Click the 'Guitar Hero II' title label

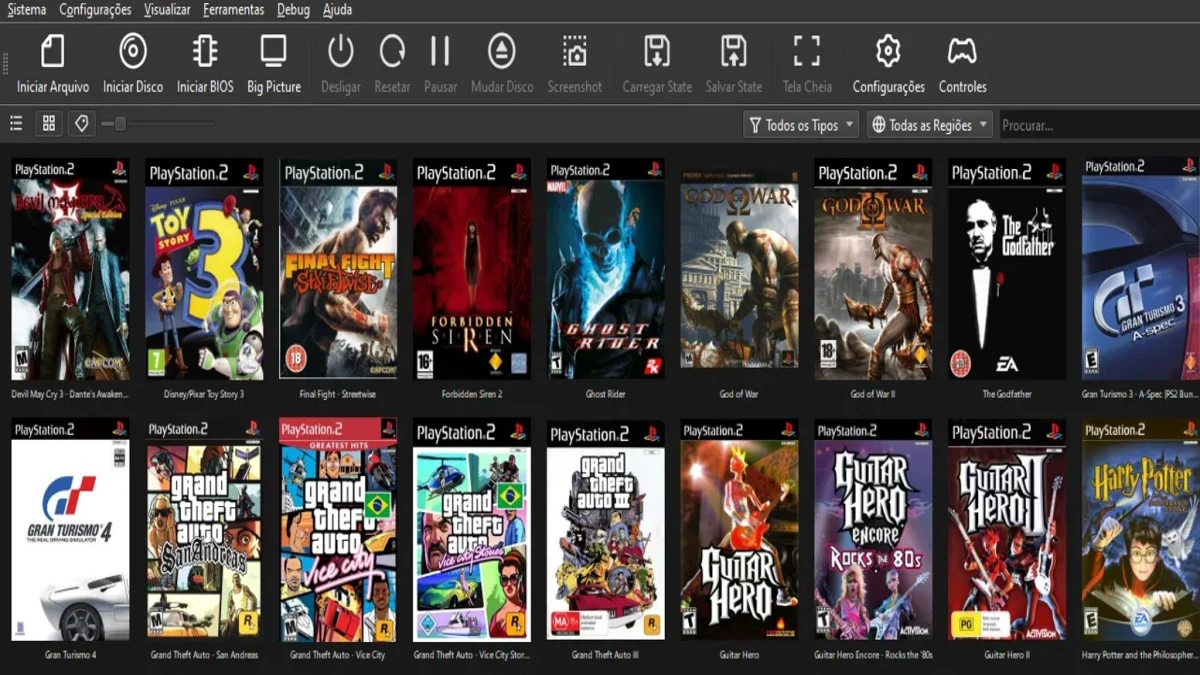click(x=1007, y=656)
